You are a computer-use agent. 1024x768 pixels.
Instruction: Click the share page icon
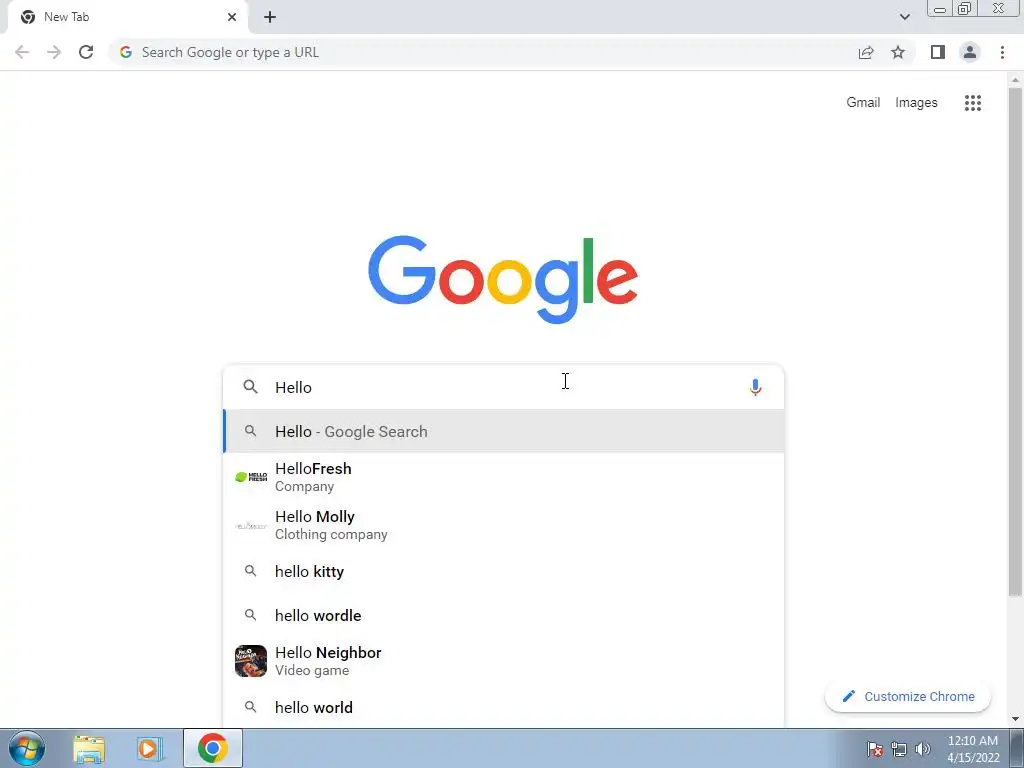pos(866,52)
